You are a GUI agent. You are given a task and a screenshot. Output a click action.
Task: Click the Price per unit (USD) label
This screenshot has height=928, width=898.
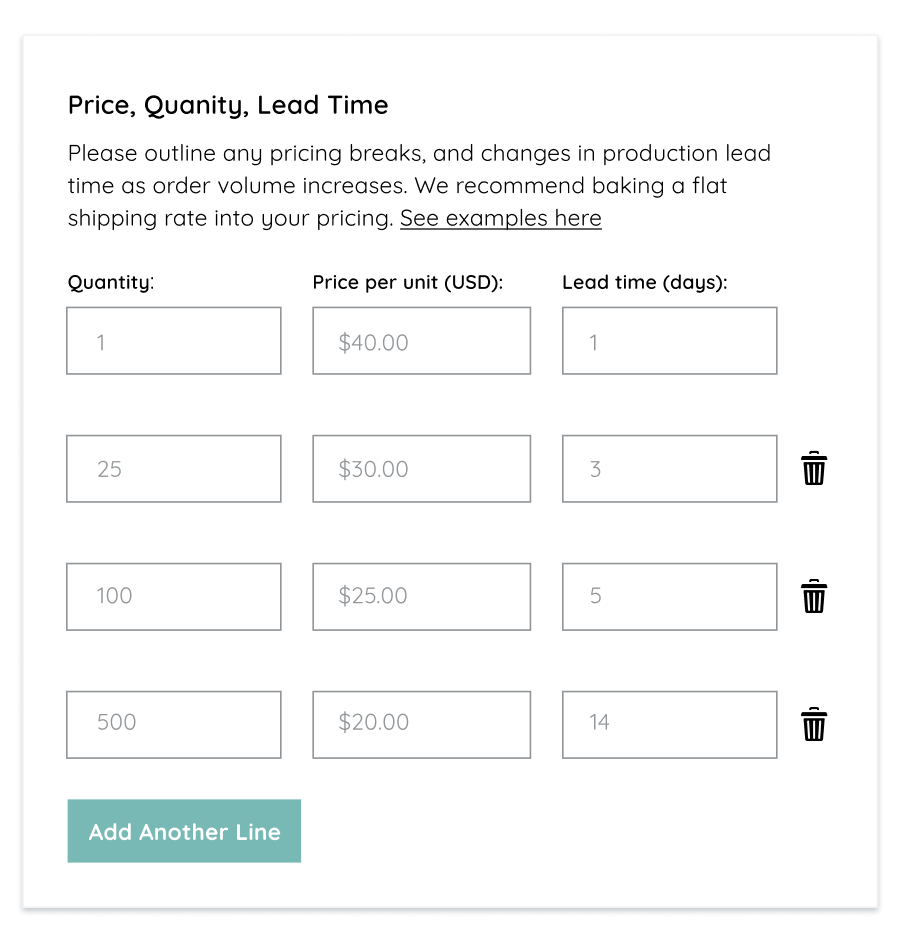pos(407,283)
